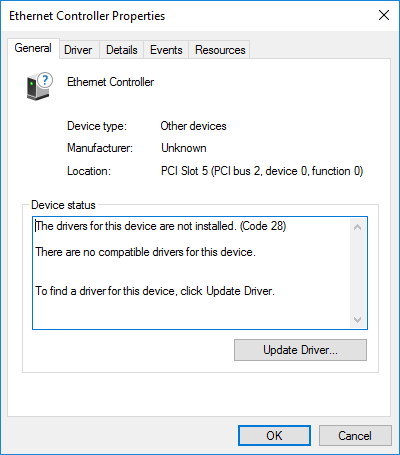Click the device status scrollbar track
The height and width of the screenshot is (455, 400).
358,273
